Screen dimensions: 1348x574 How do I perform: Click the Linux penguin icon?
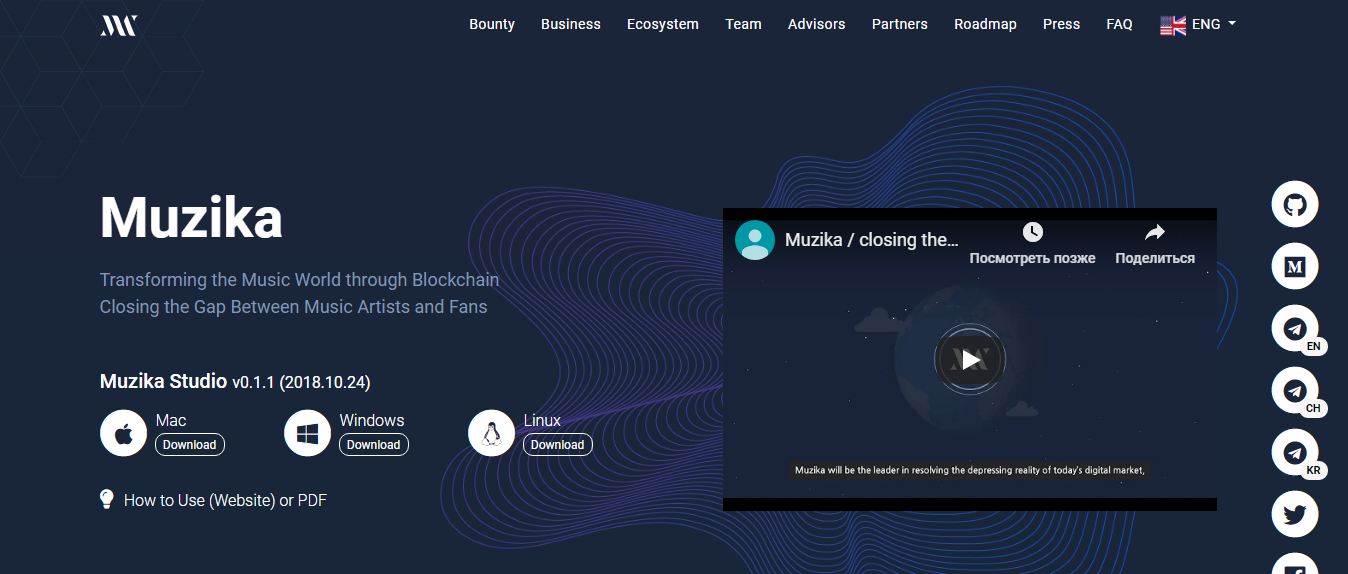492,433
